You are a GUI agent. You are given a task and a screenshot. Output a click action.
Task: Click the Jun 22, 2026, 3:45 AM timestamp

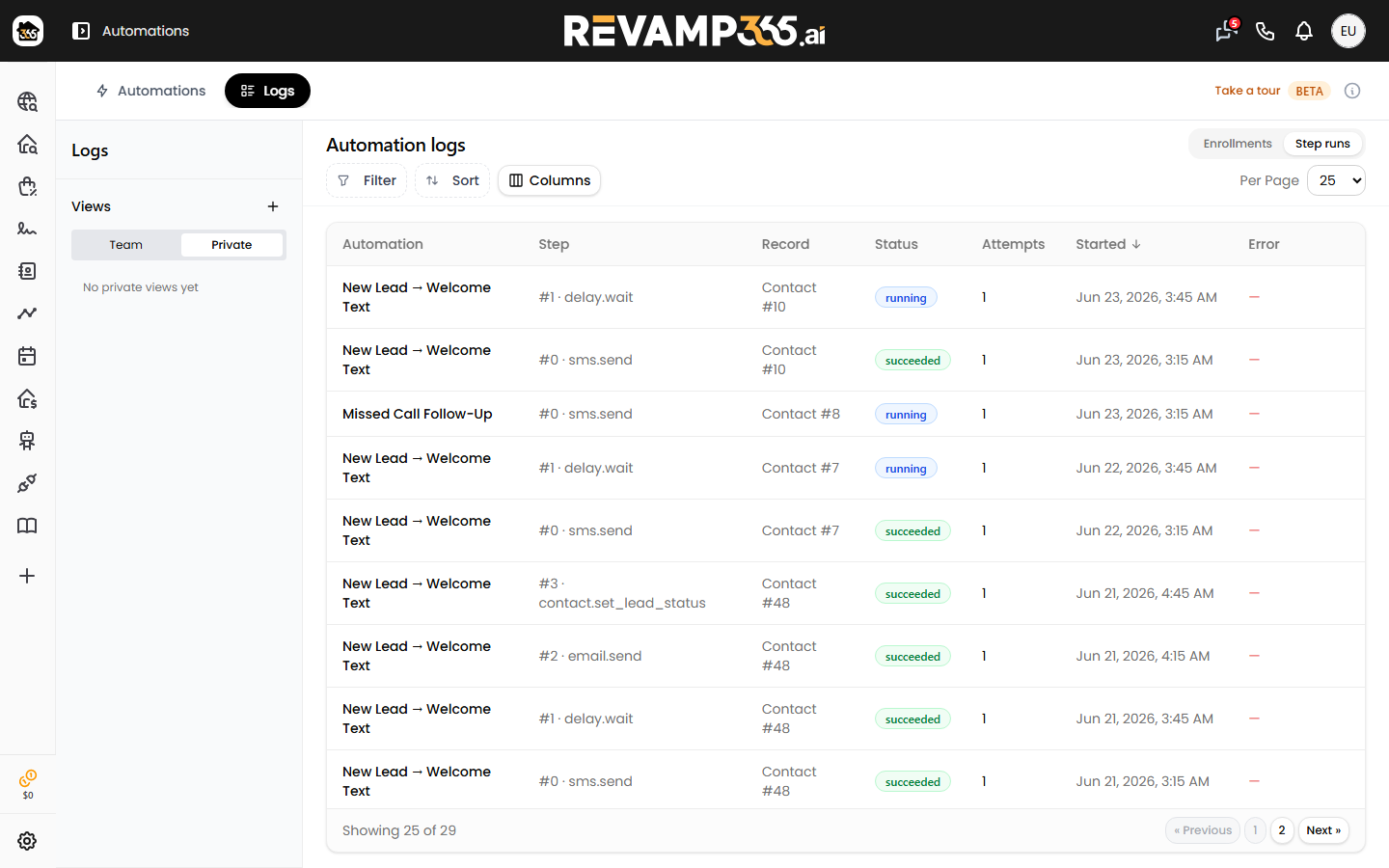[1146, 468]
